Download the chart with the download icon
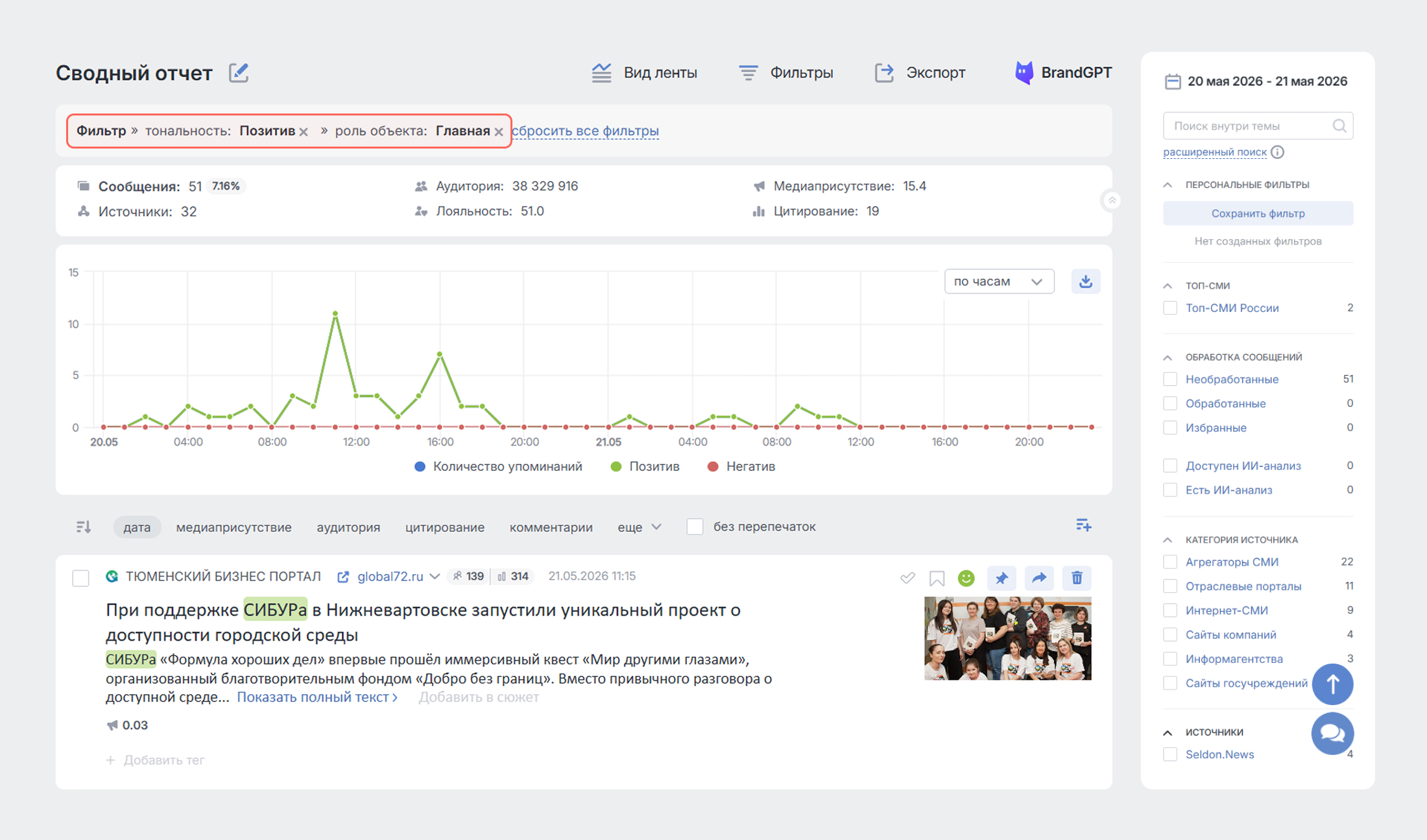The image size is (1427, 840). click(1085, 282)
